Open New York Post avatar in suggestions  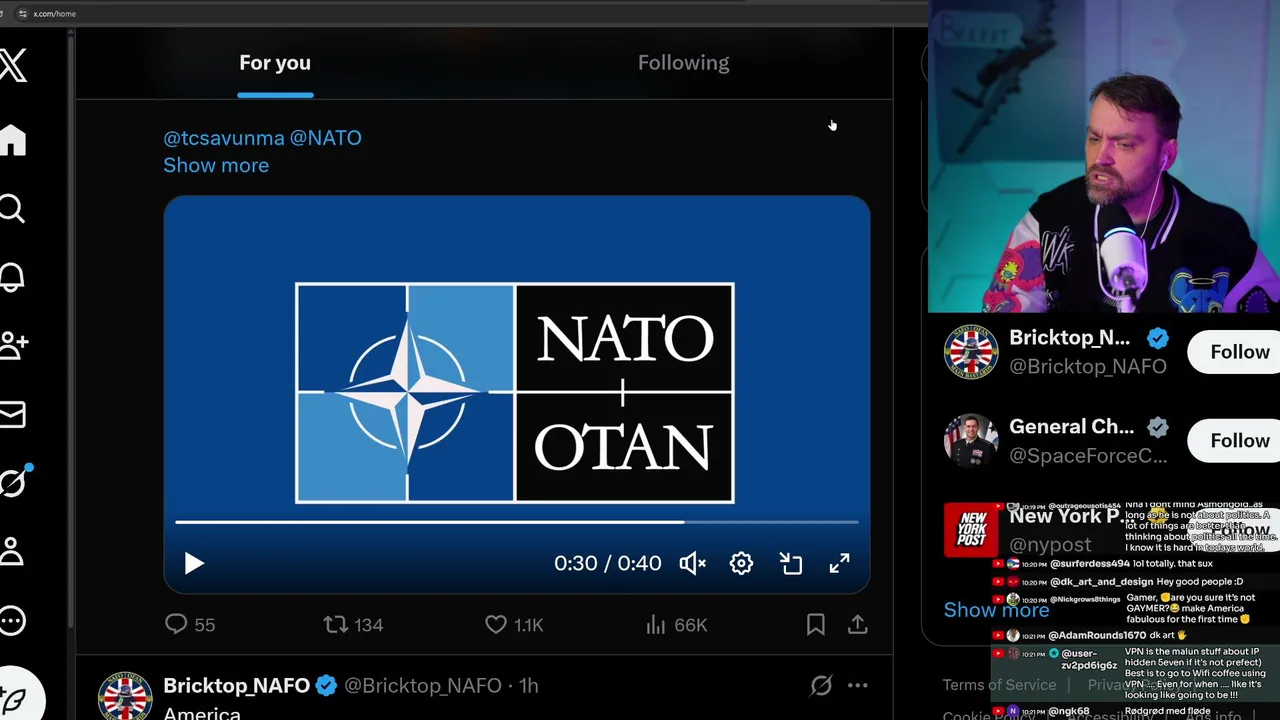coord(971,530)
